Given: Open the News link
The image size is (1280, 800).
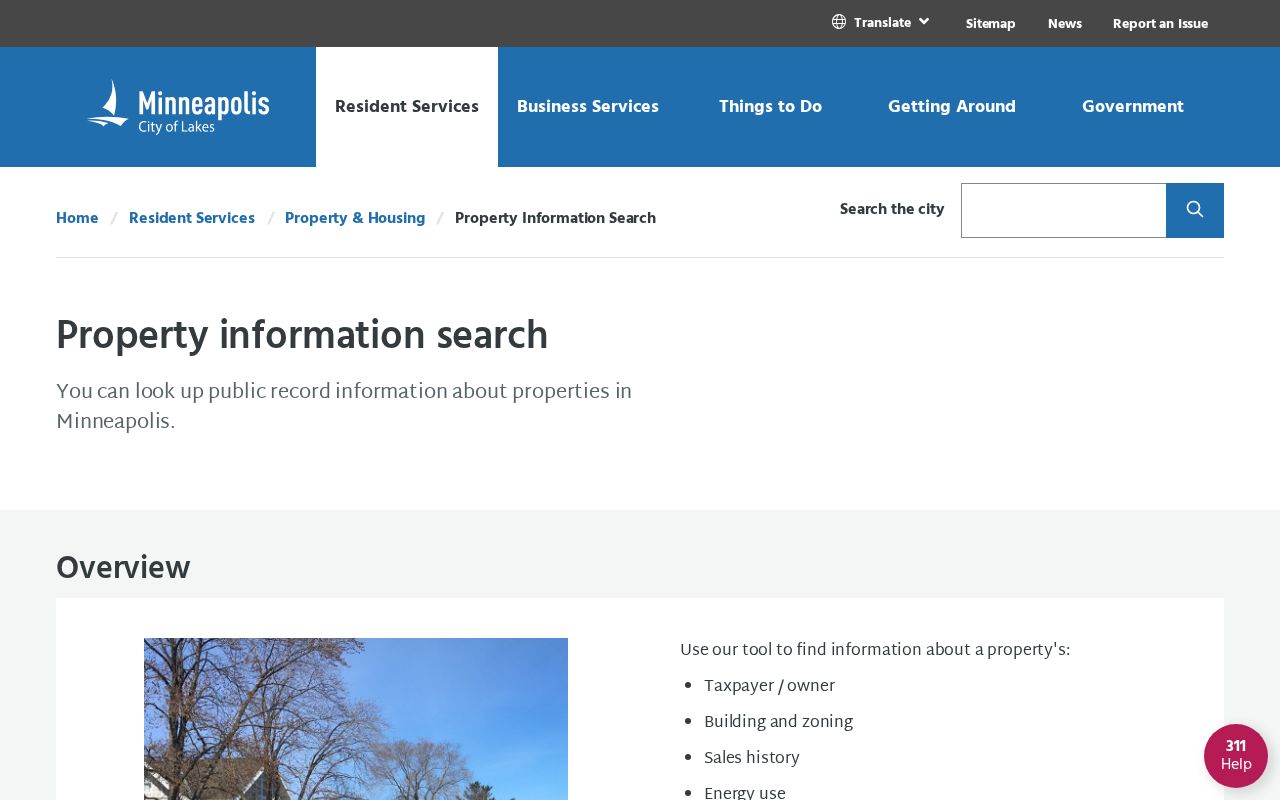Looking at the screenshot, I should (x=1065, y=24).
